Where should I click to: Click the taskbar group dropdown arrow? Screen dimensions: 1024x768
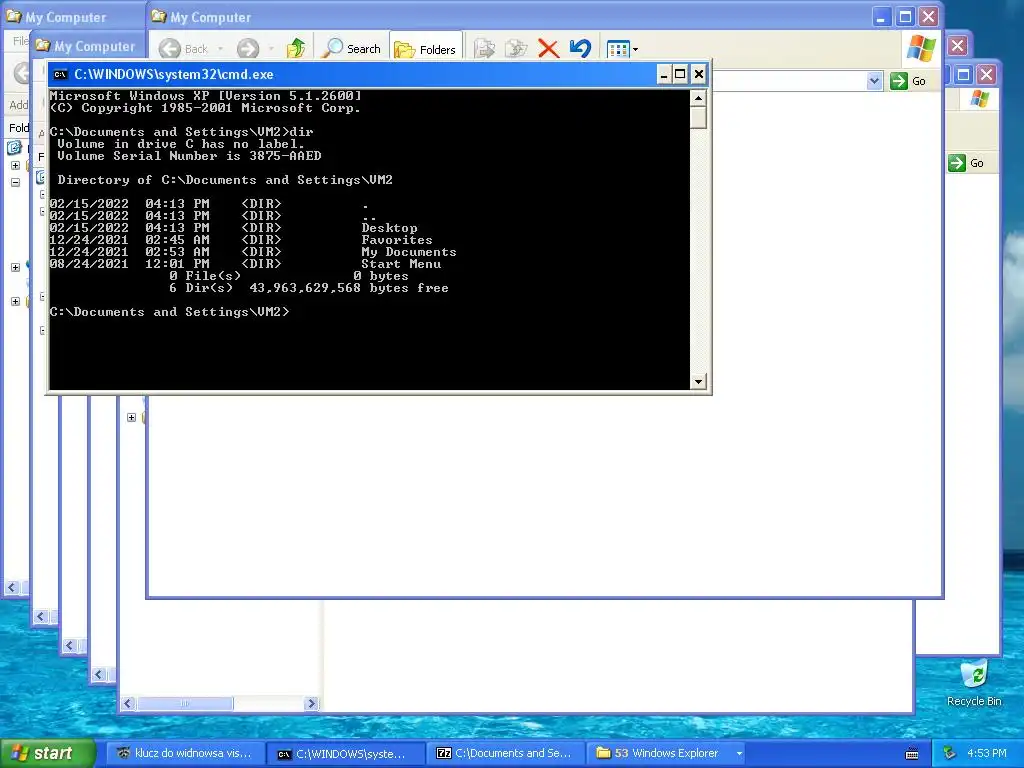pyautogui.click(x=739, y=753)
